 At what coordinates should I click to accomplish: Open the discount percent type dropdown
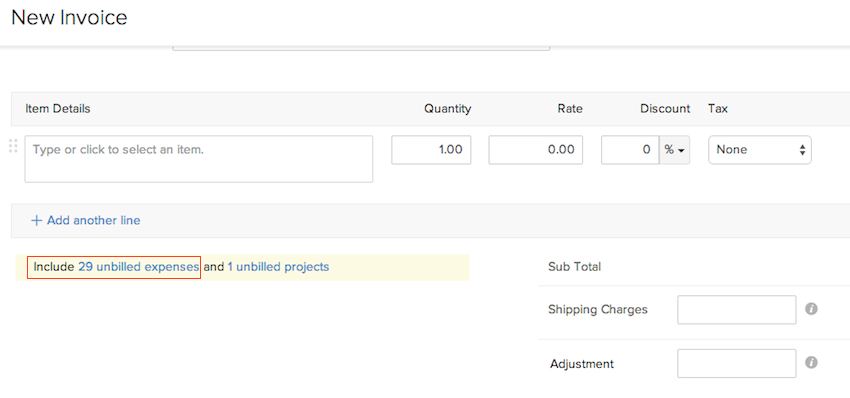click(x=674, y=150)
